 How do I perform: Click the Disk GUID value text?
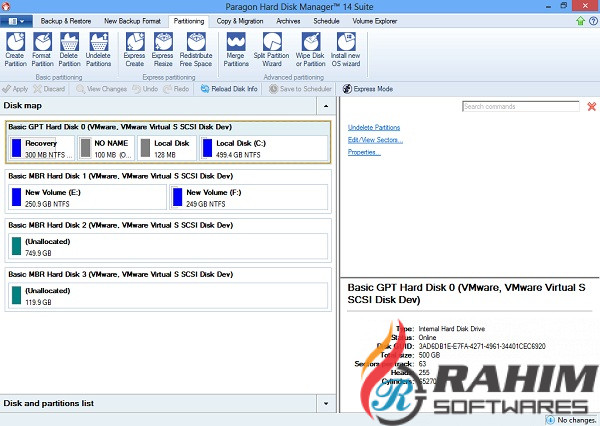point(482,346)
